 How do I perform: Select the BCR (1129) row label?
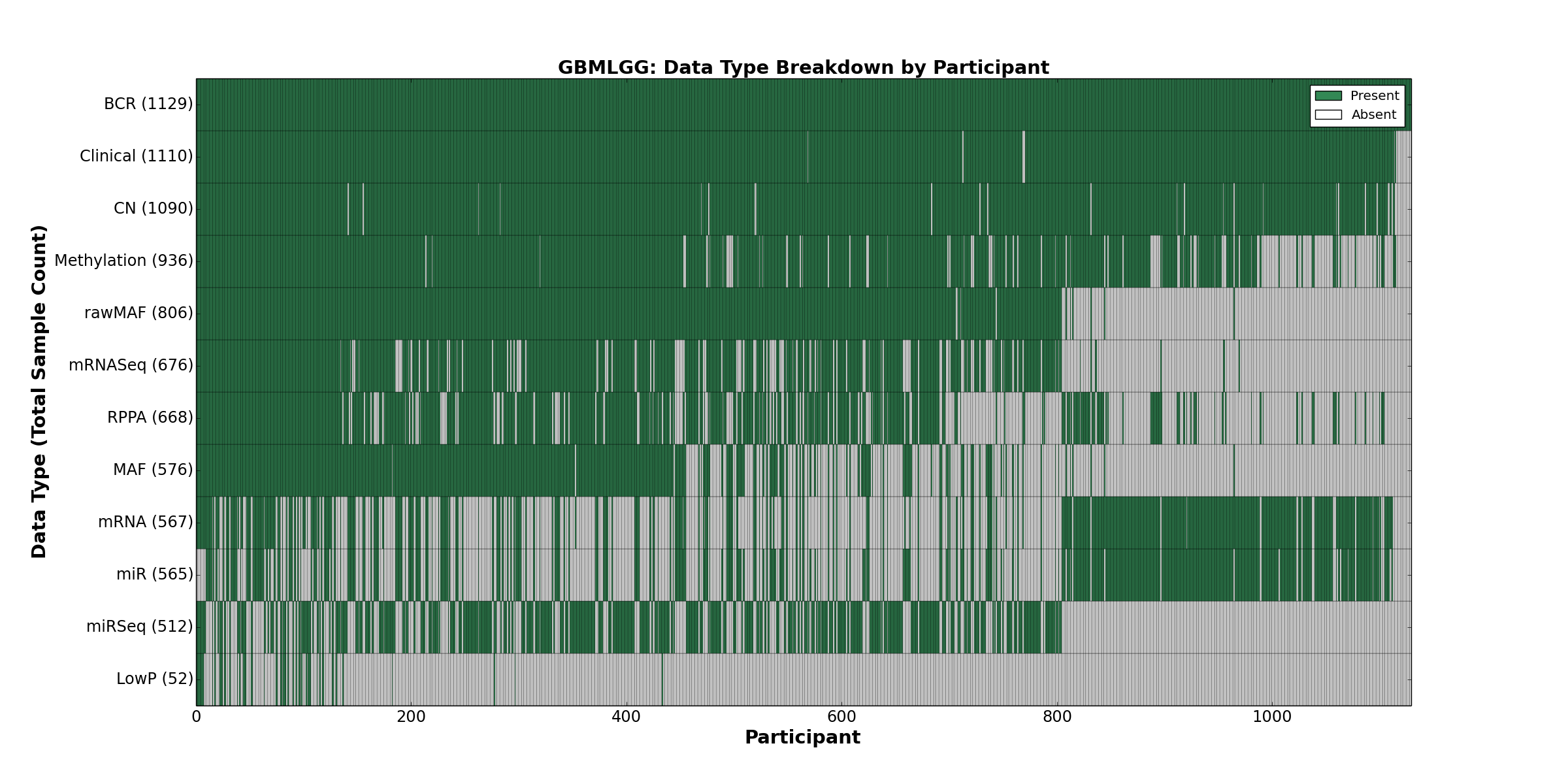pos(148,104)
